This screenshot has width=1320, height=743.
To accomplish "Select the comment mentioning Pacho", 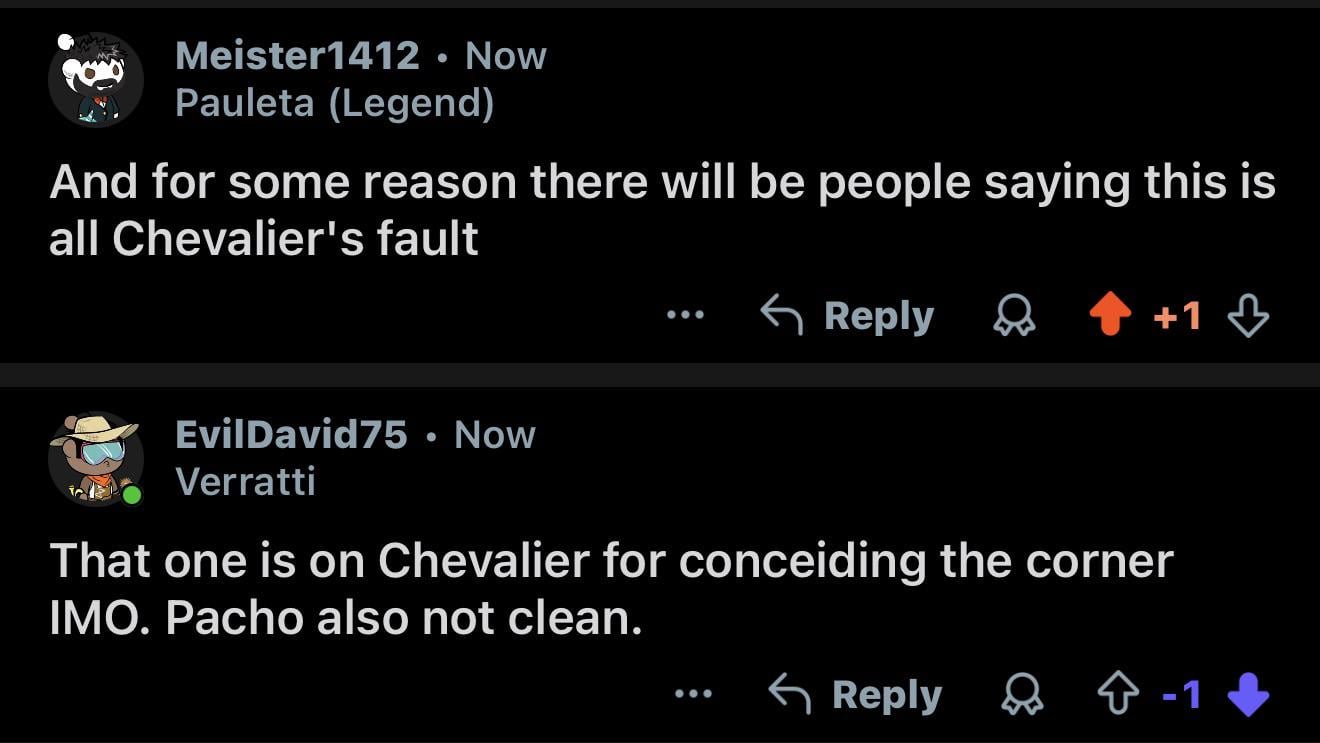I will (610, 589).
